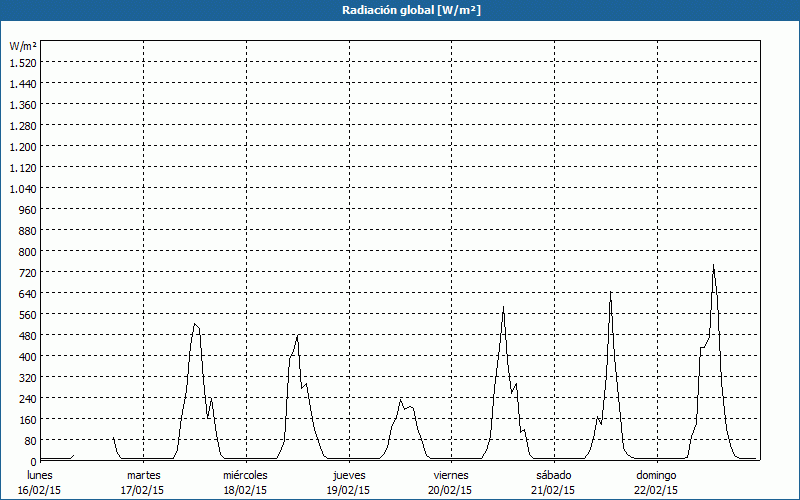Click the 21/02/15 date label
The width and height of the screenshot is (800, 500).
[553, 490]
